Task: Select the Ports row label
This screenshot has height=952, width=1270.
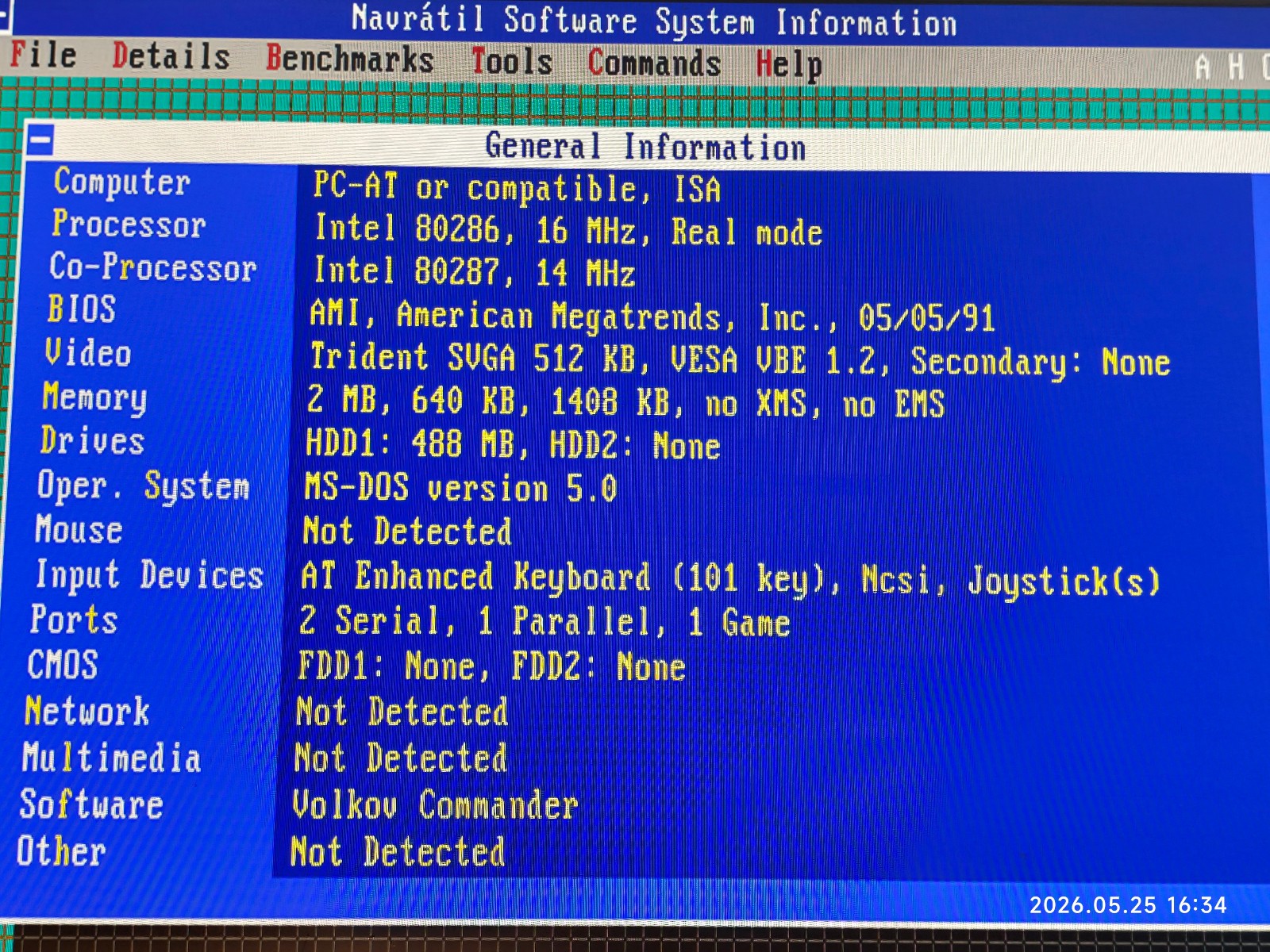Action: (x=74, y=619)
